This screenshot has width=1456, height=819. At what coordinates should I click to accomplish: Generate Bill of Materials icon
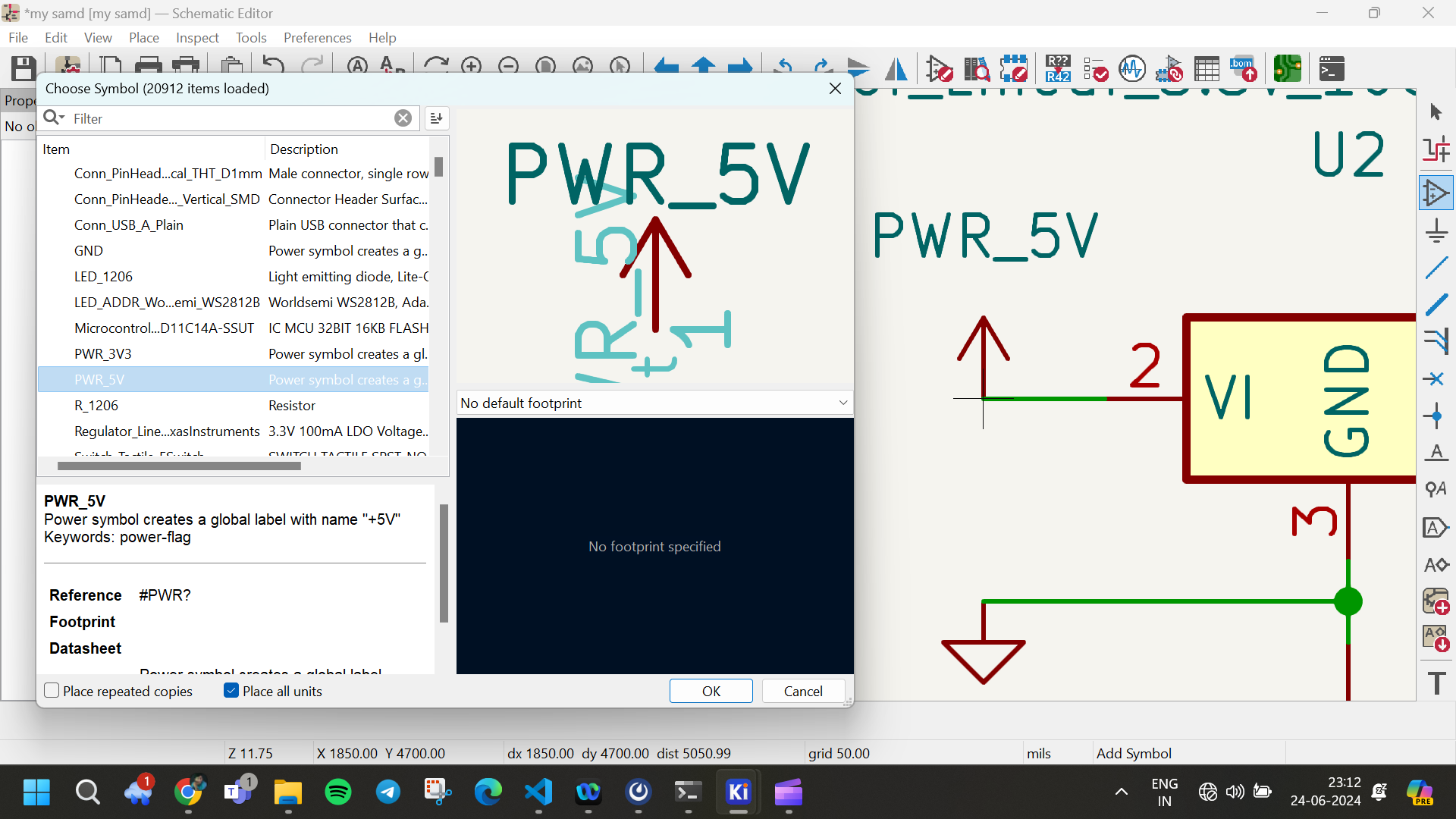click(x=1244, y=68)
